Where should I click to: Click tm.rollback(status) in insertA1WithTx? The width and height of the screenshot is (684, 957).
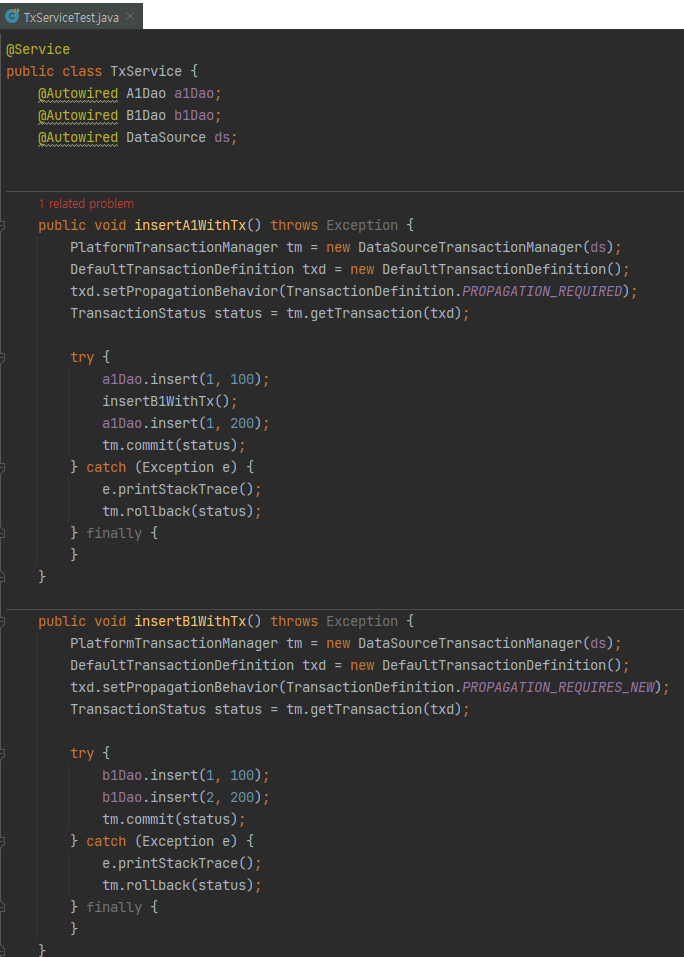(x=178, y=511)
